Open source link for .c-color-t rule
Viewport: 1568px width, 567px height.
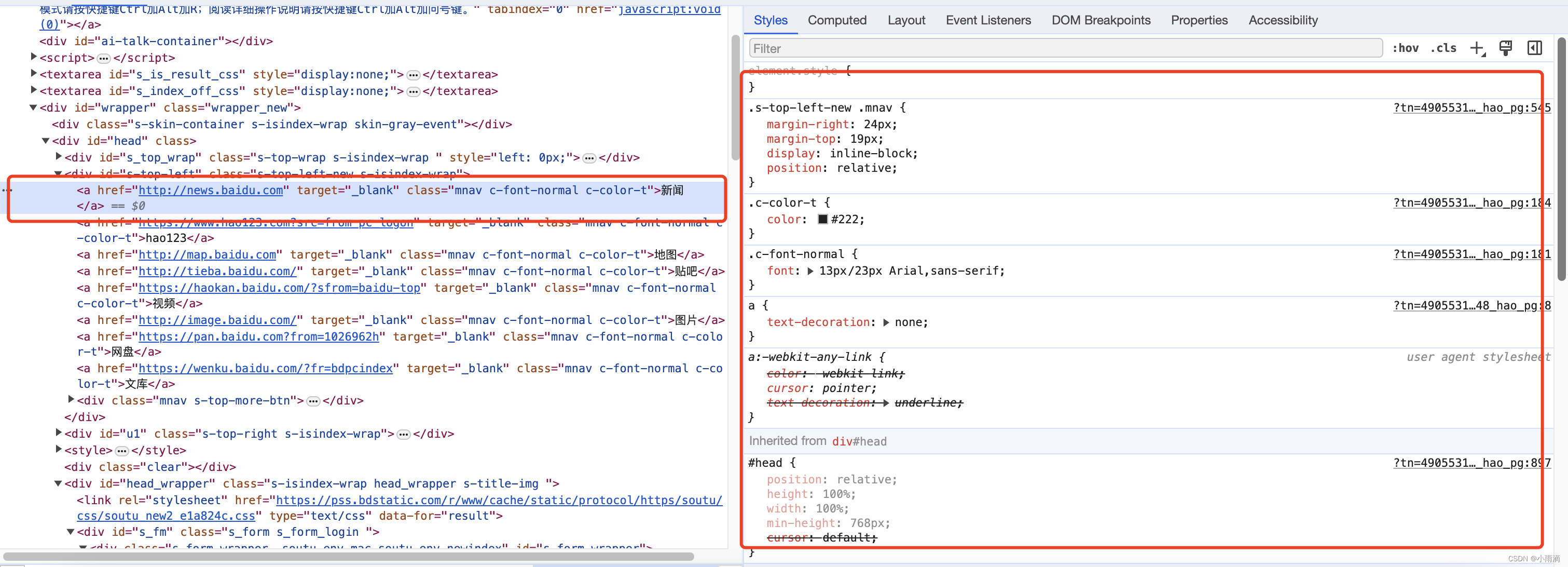tap(1472, 203)
